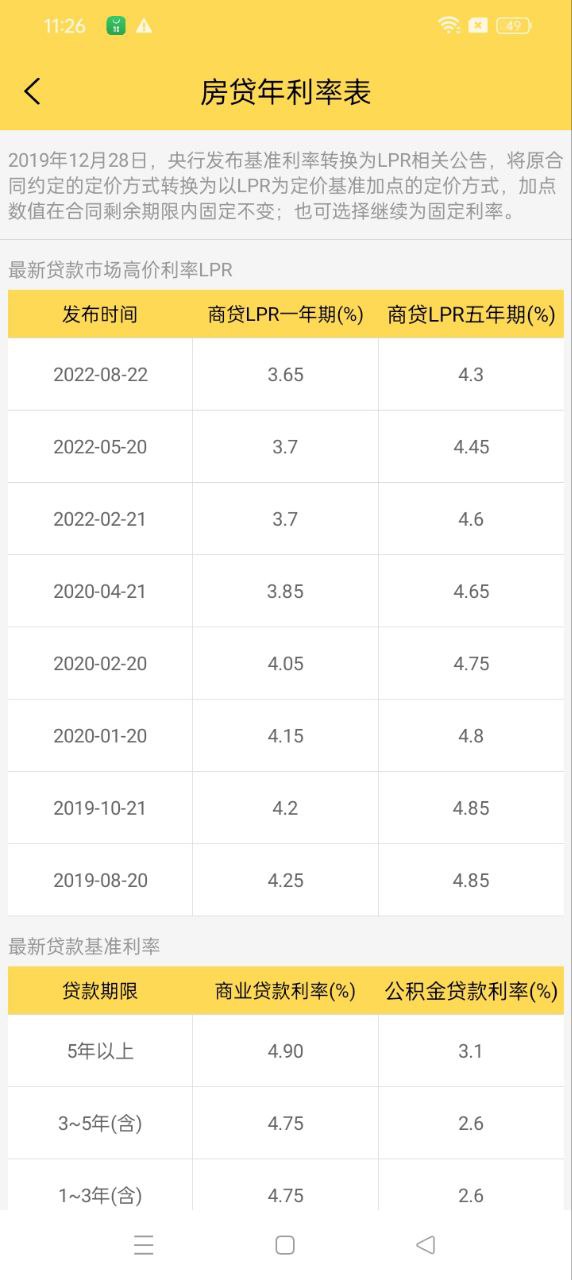Tap the 5年以上 loan term row
This screenshot has height=1280, width=572.
286,1051
